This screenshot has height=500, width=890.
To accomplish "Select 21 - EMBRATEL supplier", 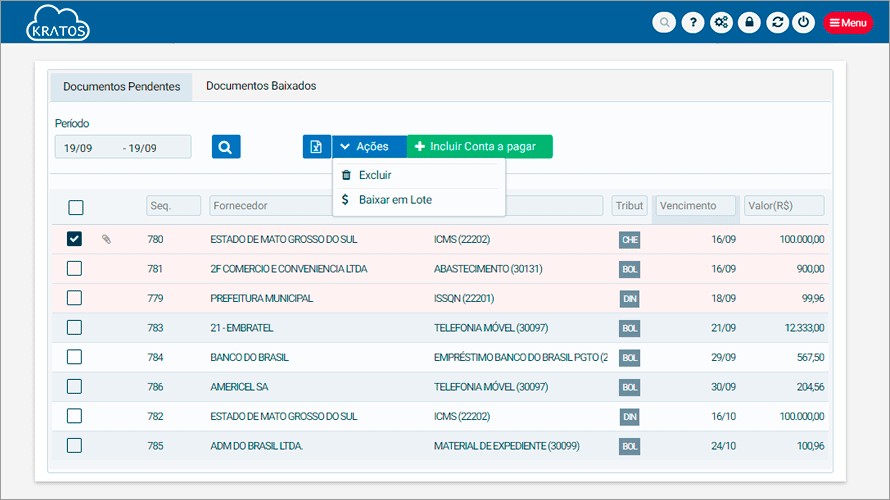I will click(242, 328).
